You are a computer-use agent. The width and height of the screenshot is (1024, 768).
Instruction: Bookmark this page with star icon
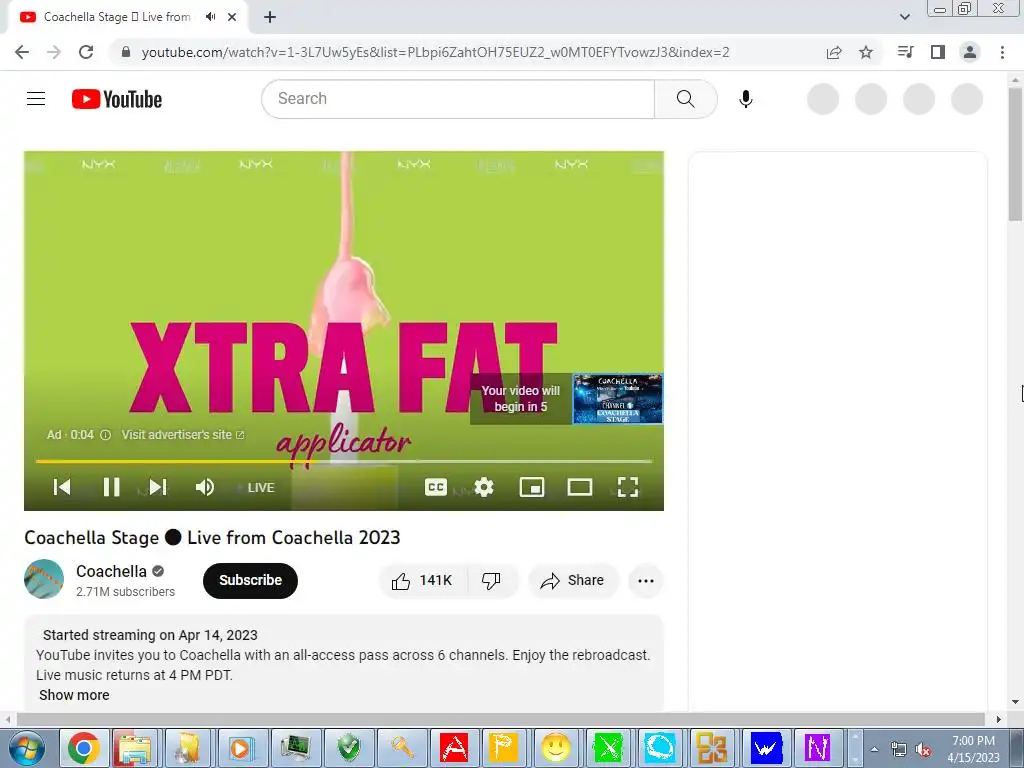coord(866,52)
